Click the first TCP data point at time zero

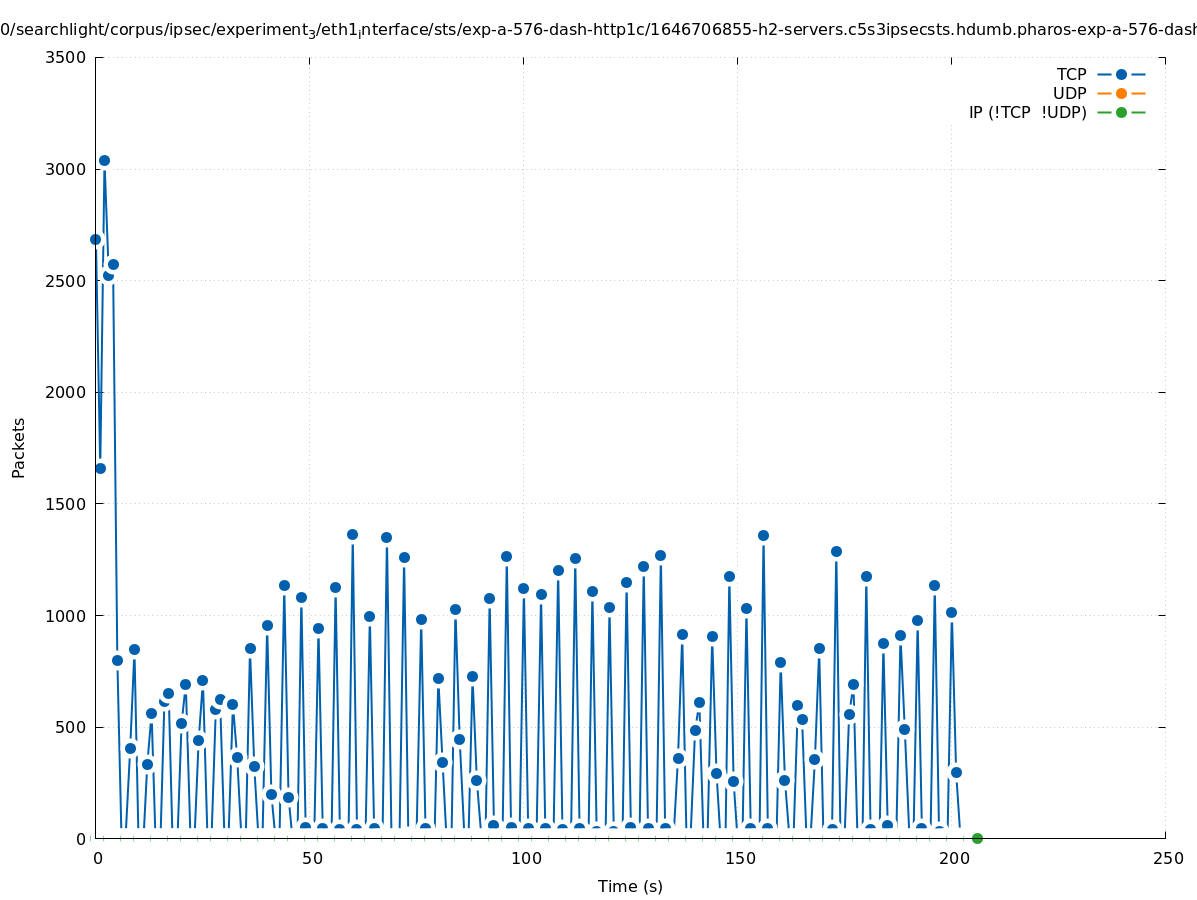click(x=96, y=239)
